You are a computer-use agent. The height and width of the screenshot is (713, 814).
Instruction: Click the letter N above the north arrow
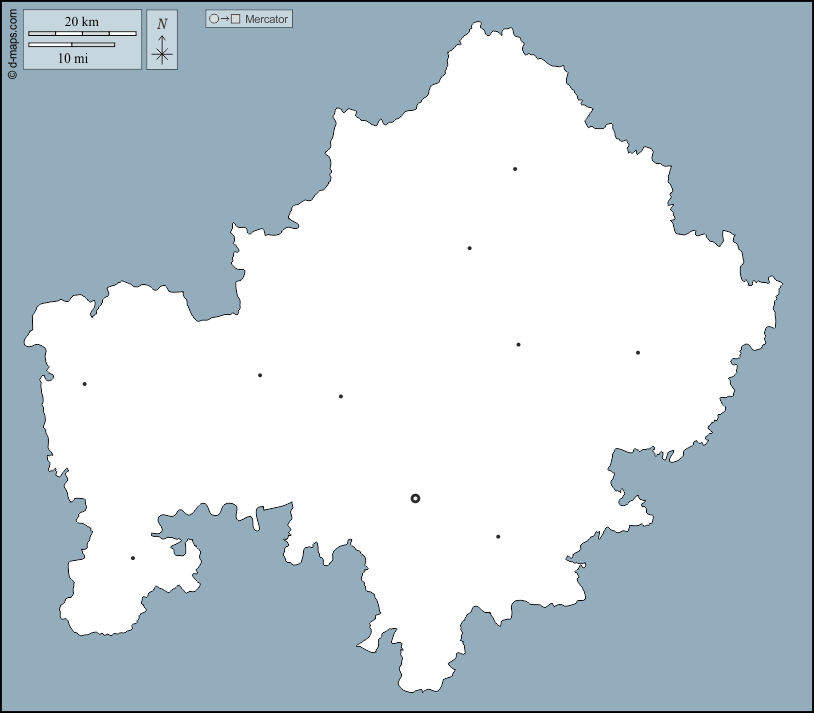pos(162,24)
